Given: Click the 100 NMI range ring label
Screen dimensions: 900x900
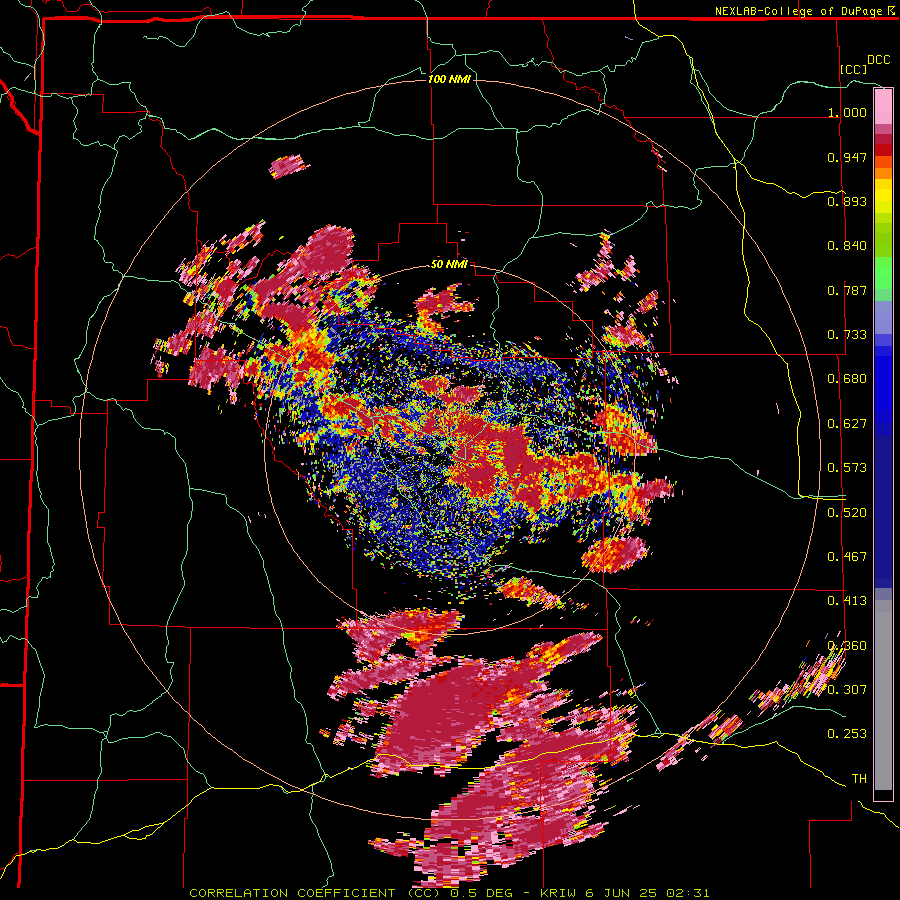Looking at the screenshot, I should (449, 79).
